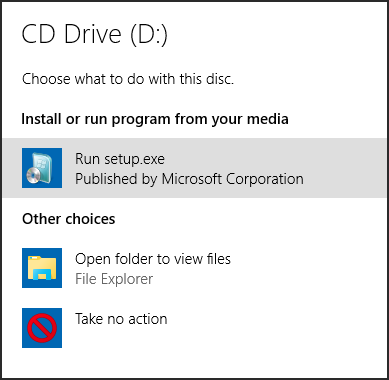Click the 'D:' drive letter in title
The width and height of the screenshot is (389, 380).
(x=149, y=35)
